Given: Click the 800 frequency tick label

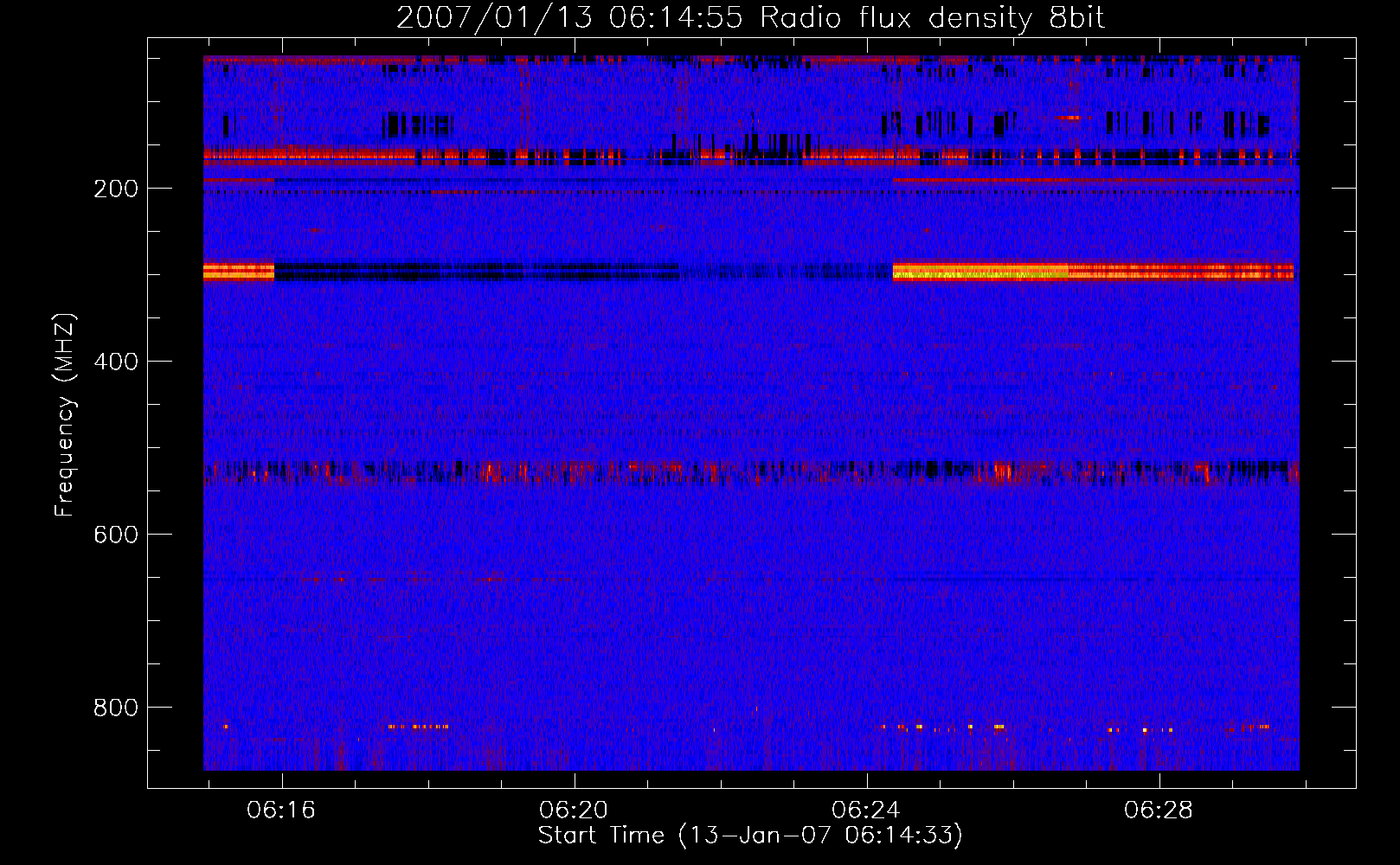Looking at the screenshot, I should pos(116,708).
